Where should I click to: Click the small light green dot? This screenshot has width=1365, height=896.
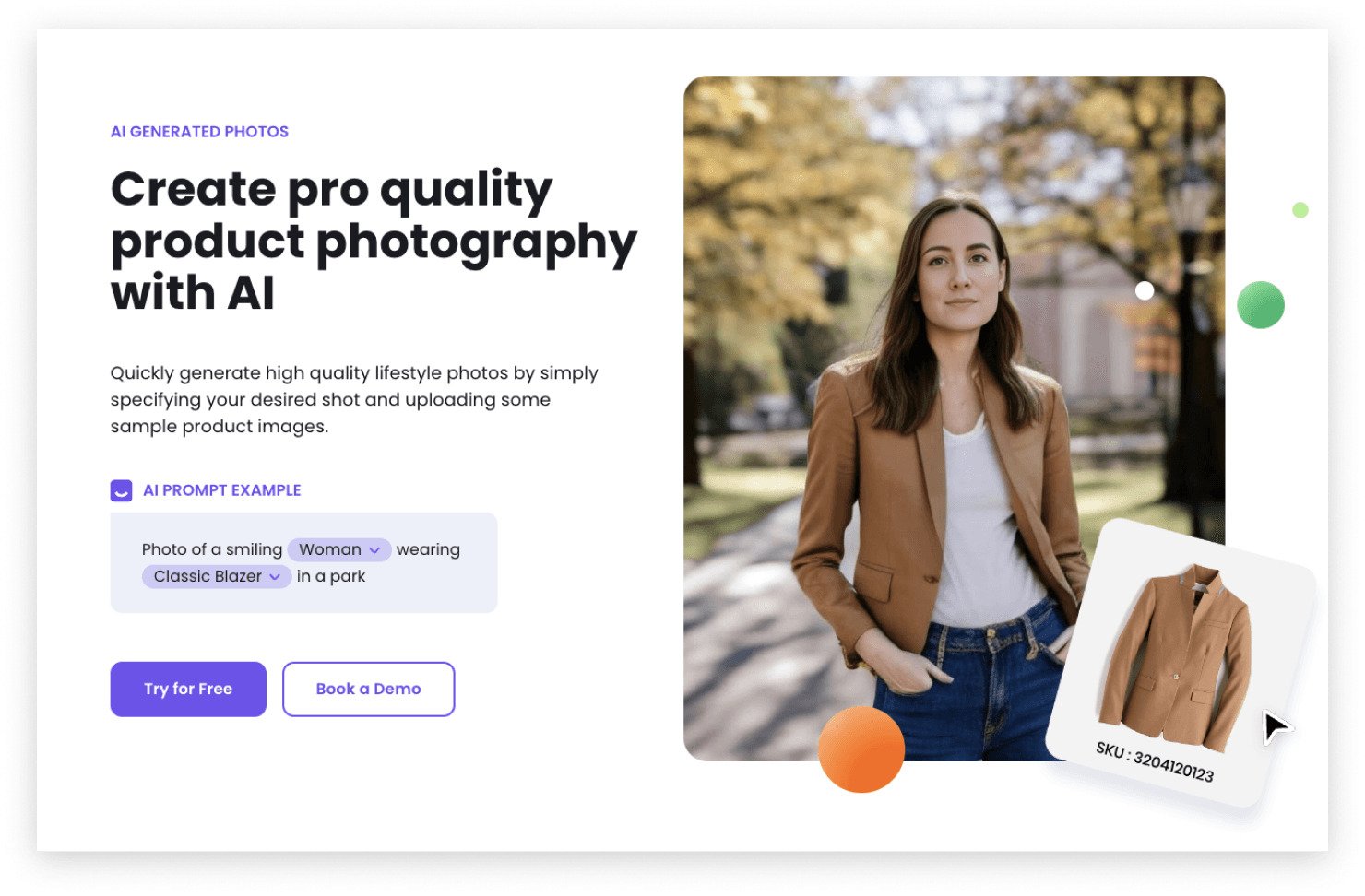1300,210
